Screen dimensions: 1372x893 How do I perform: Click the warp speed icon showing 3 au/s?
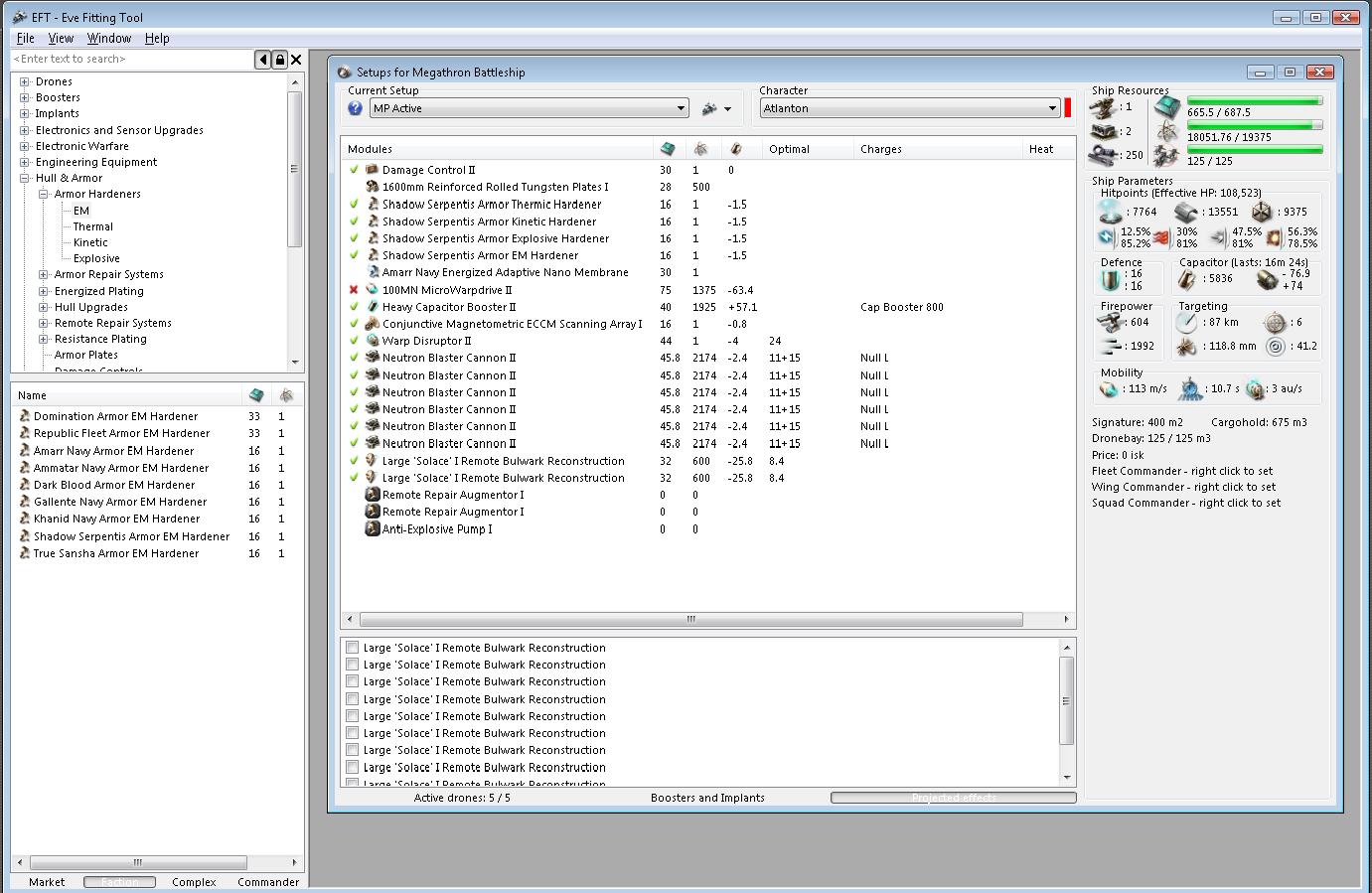tap(1255, 388)
